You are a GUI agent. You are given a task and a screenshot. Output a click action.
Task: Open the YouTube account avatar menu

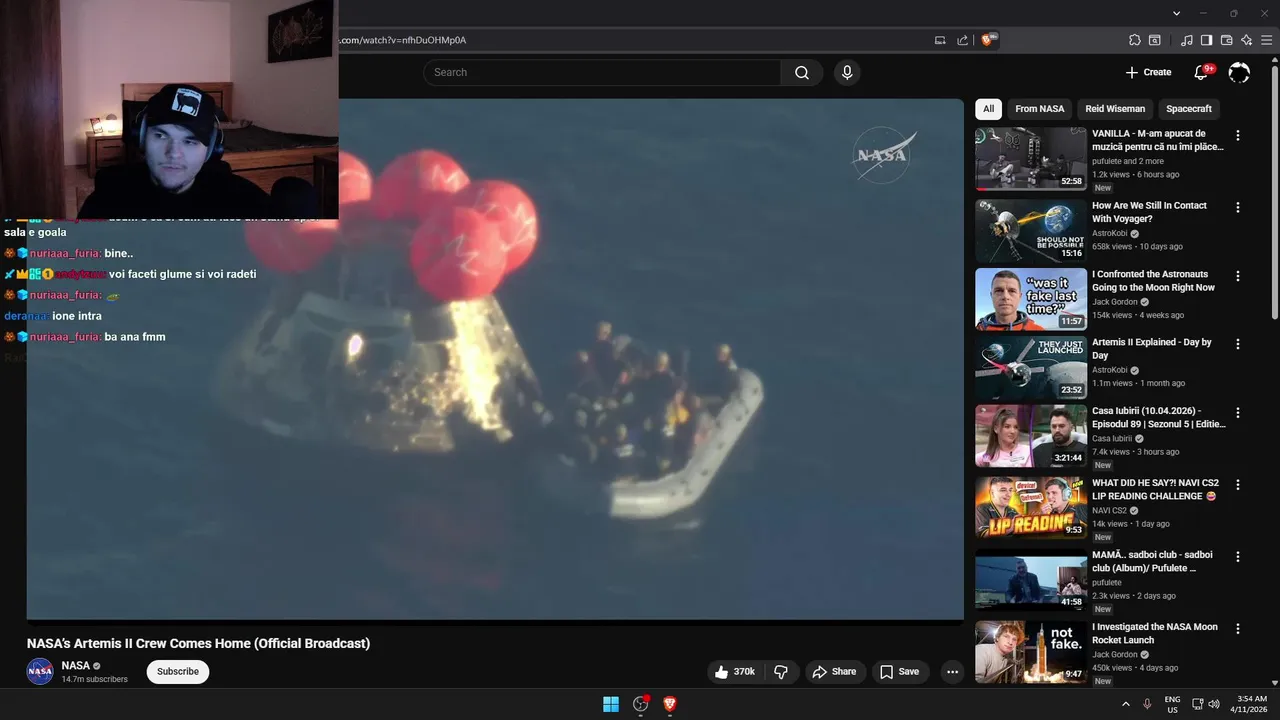point(1239,72)
